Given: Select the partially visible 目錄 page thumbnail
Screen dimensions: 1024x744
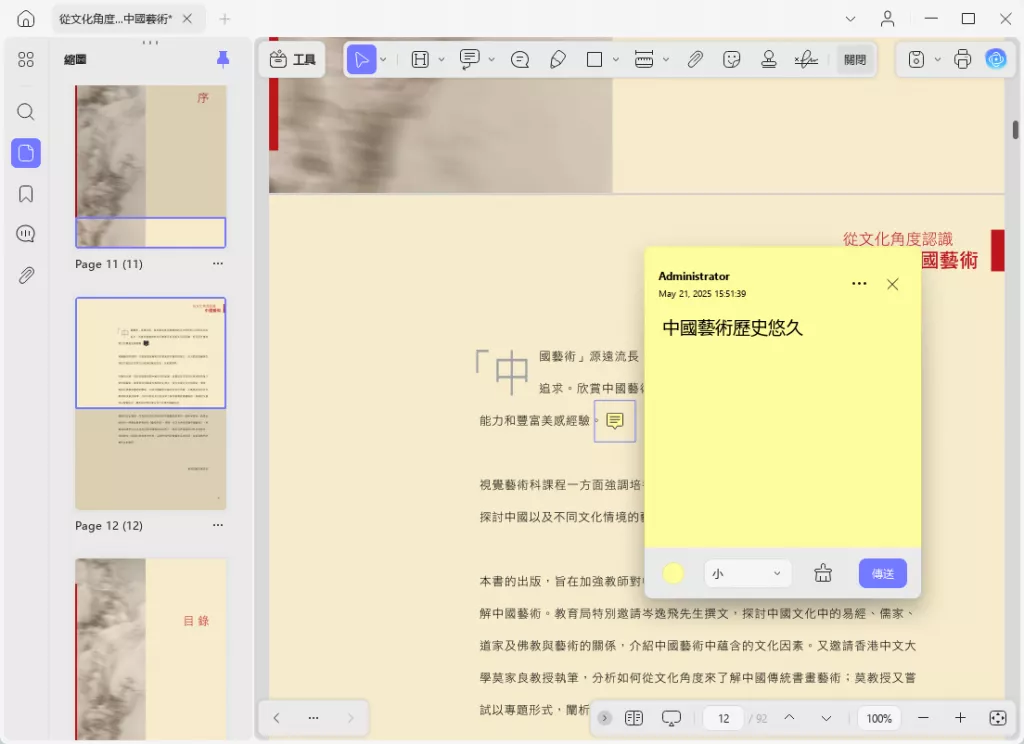Looking at the screenshot, I should (150, 649).
